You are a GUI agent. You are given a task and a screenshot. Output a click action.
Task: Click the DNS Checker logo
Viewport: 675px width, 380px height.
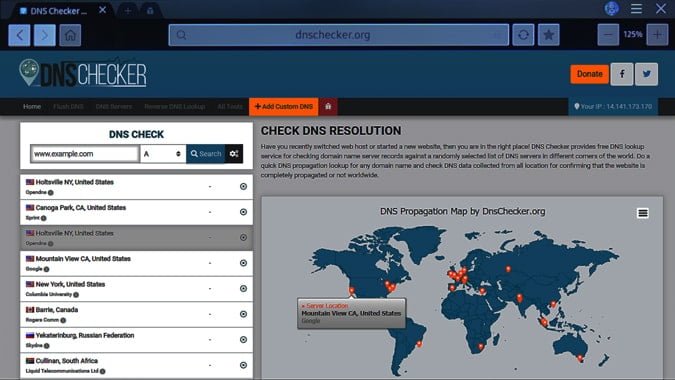pyautogui.click(x=83, y=73)
